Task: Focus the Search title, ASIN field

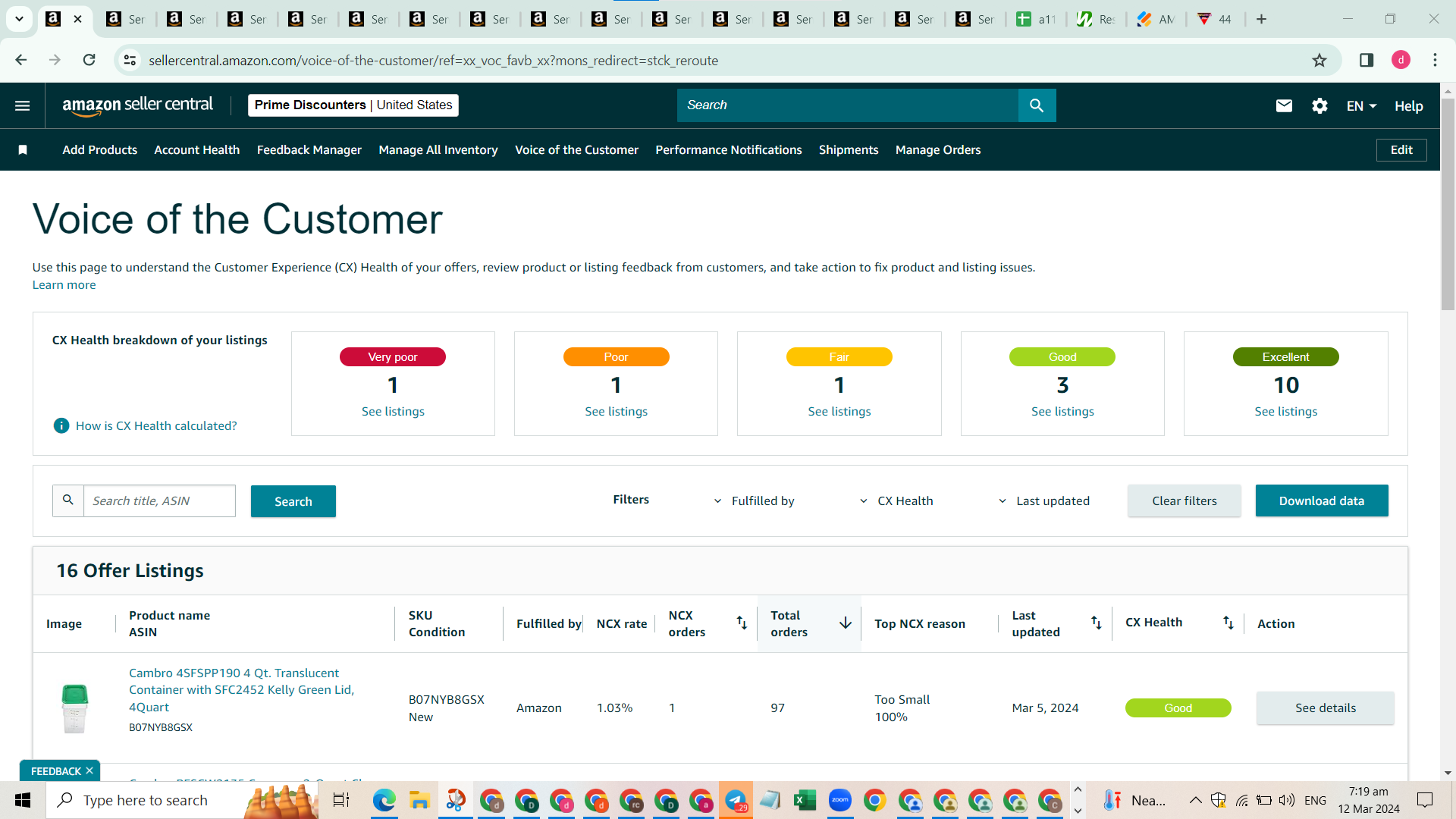Action: (x=159, y=501)
